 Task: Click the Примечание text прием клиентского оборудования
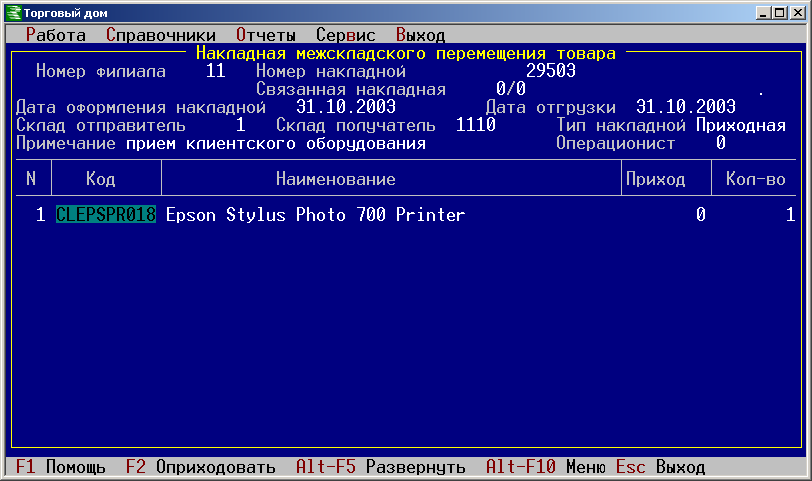click(x=276, y=143)
